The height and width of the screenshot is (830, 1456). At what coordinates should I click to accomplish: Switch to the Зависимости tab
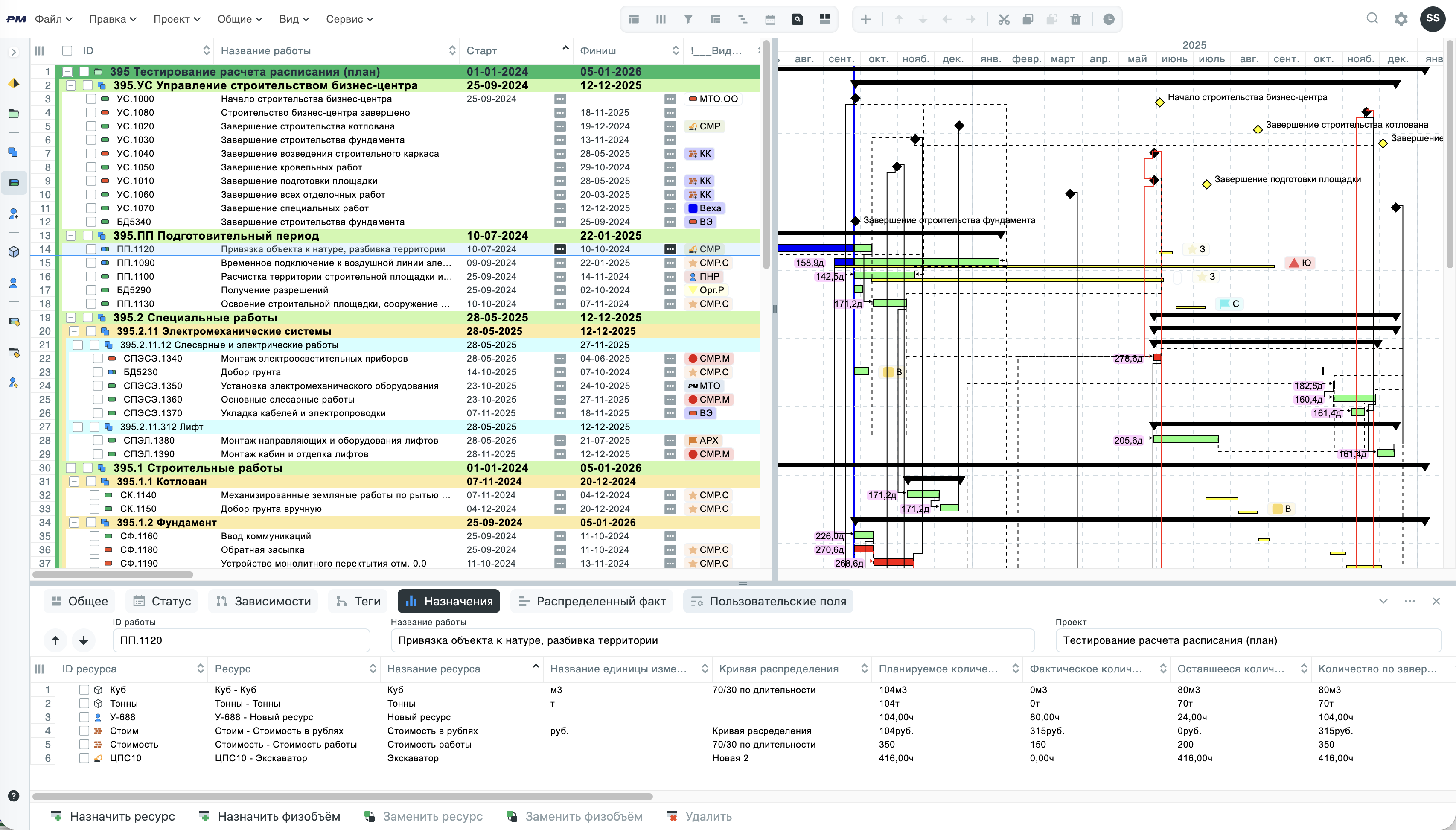[264, 601]
